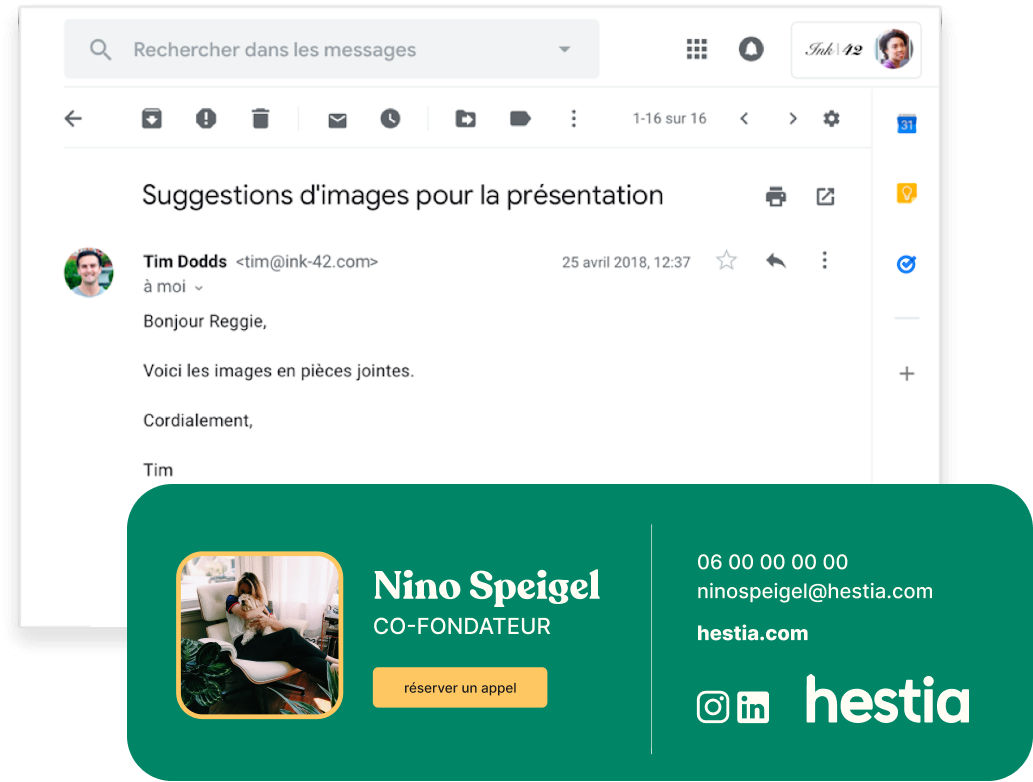Mark the message as unread
1033x782 pixels.
click(x=337, y=120)
